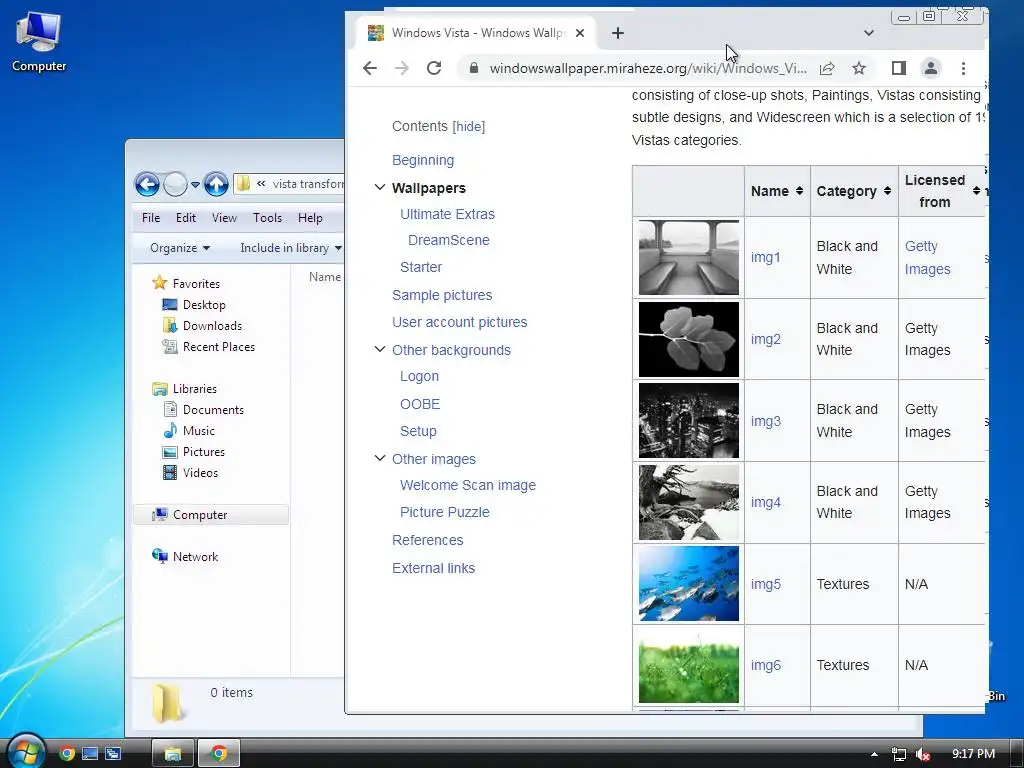The image size is (1024, 768).
Task: Open Explorer File menu
Action: [151, 217]
